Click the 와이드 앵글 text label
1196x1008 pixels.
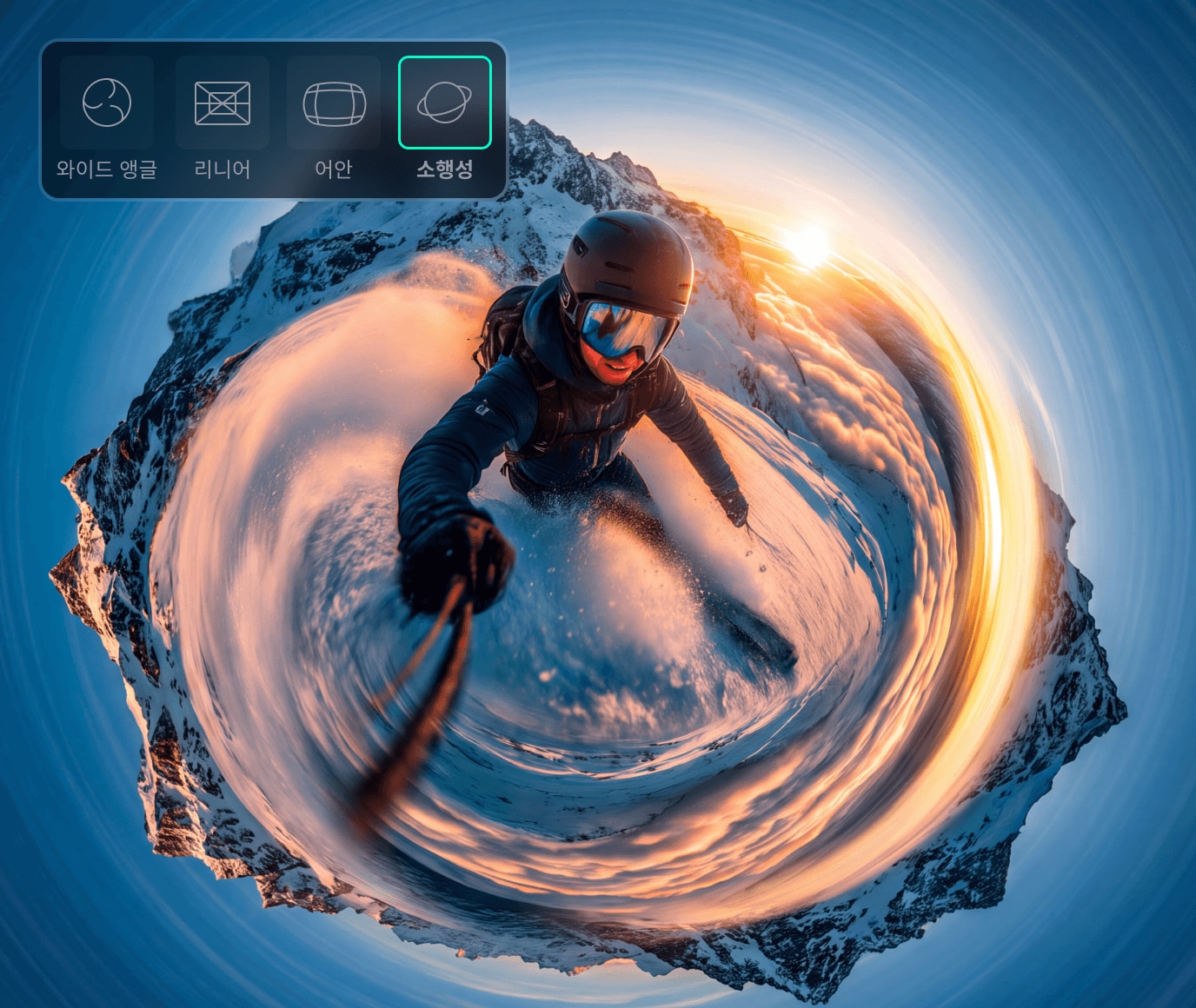(107, 169)
